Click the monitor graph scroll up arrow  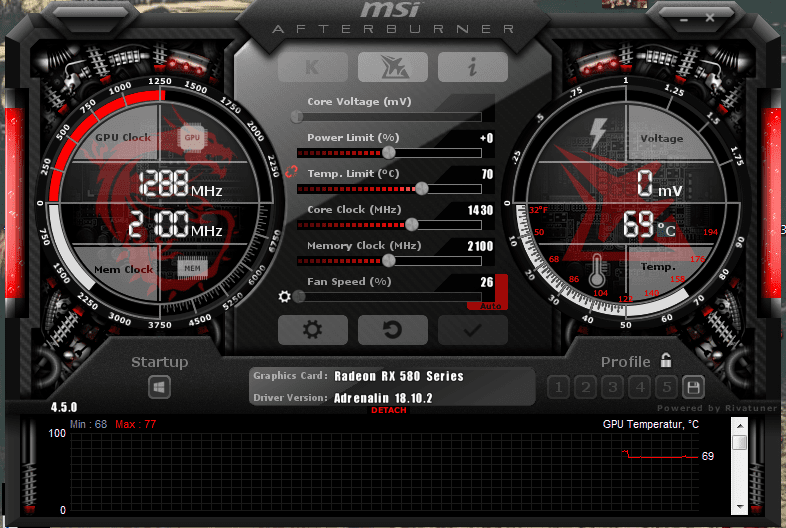[x=739, y=426]
